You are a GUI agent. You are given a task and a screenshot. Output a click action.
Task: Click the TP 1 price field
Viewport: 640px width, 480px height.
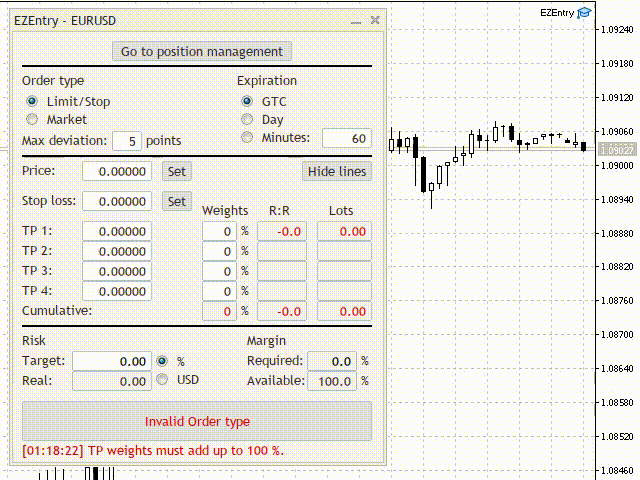tap(117, 231)
